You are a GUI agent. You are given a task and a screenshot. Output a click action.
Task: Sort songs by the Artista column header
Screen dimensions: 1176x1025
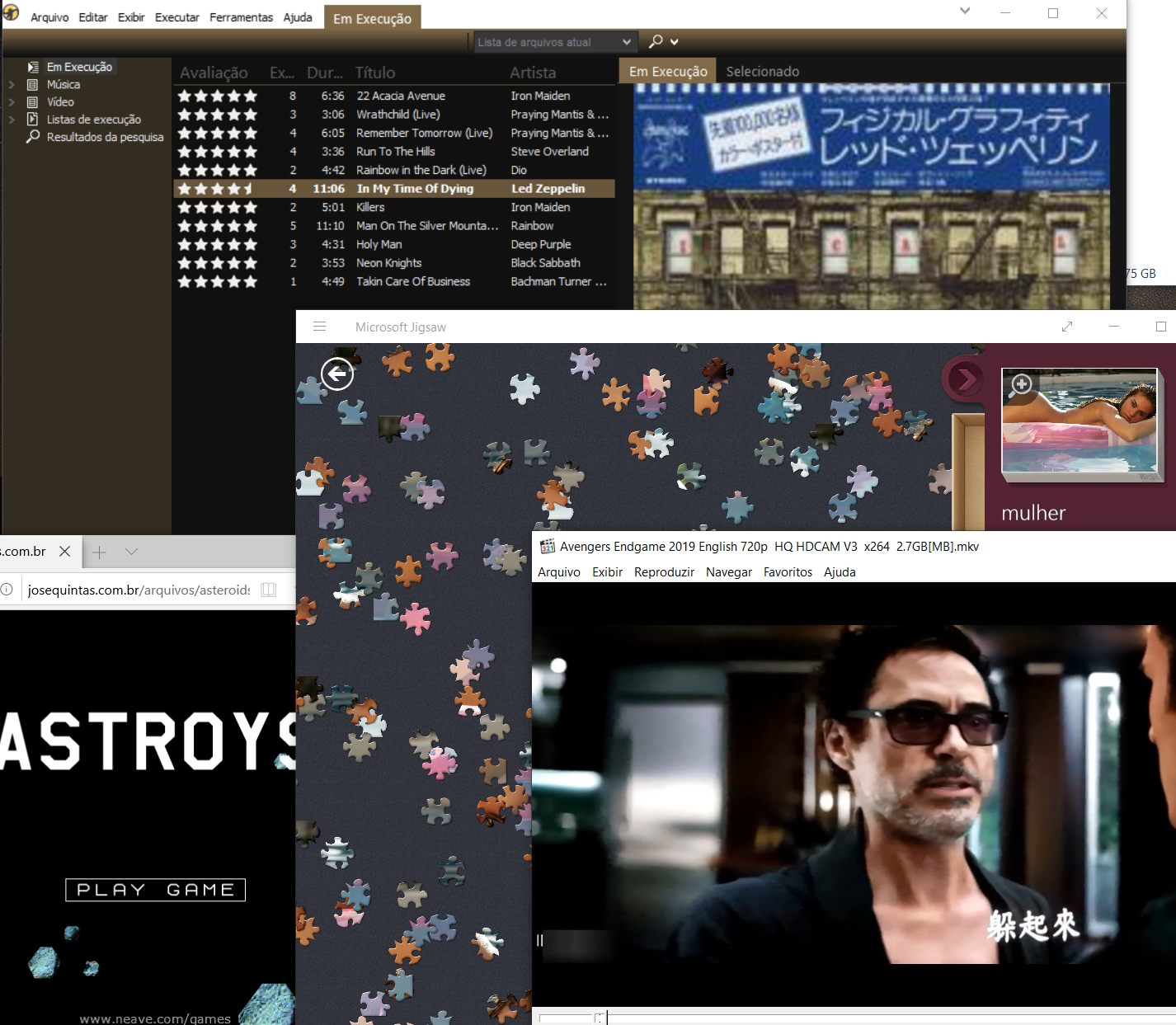click(x=533, y=73)
